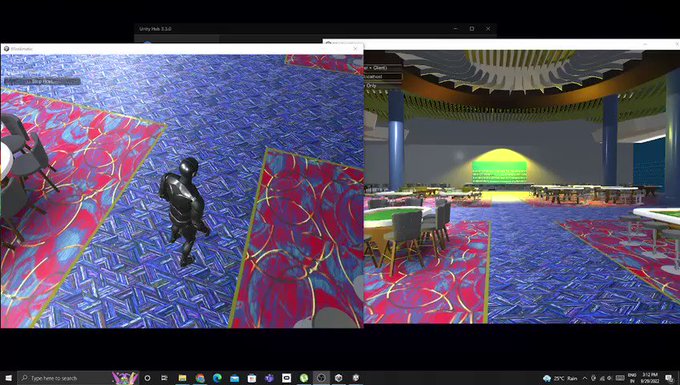680x385 pixels.
Task: Switch to the highlighted Unity player taskbar icon
Action: click(x=321, y=378)
